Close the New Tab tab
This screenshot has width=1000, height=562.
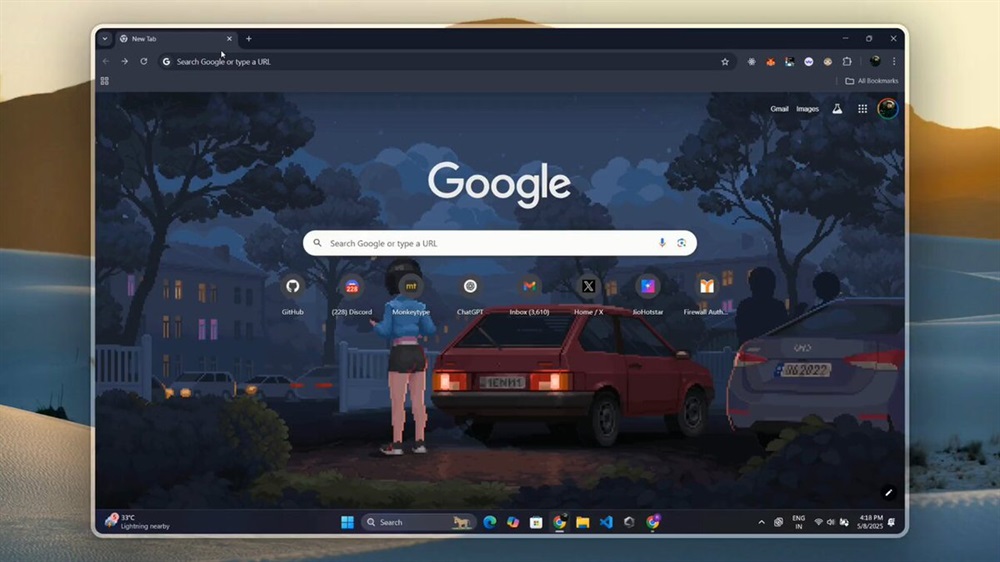[230, 39]
